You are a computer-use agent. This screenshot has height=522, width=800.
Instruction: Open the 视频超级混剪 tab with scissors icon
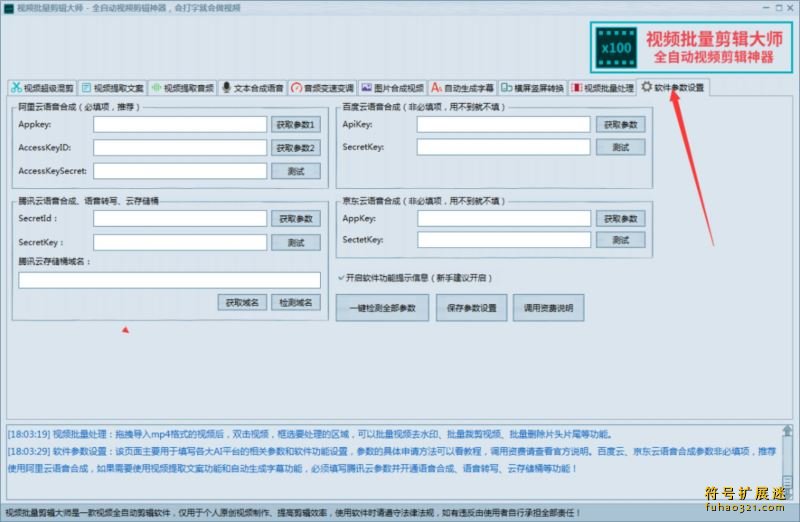point(42,88)
